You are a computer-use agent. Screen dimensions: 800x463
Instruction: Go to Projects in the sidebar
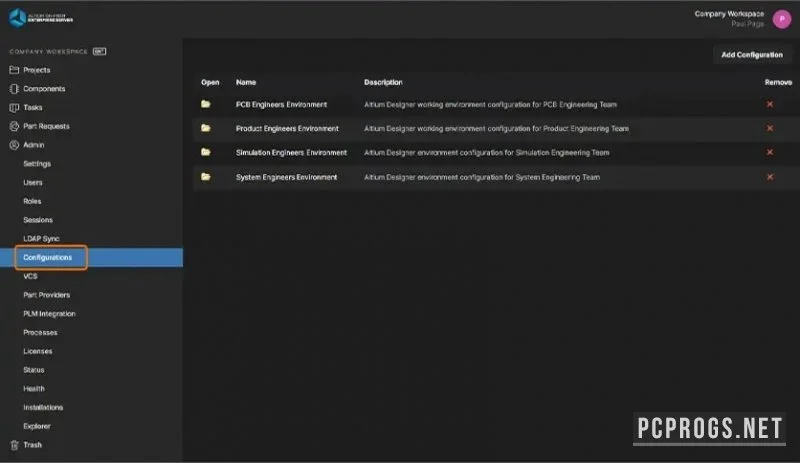click(x=37, y=70)
